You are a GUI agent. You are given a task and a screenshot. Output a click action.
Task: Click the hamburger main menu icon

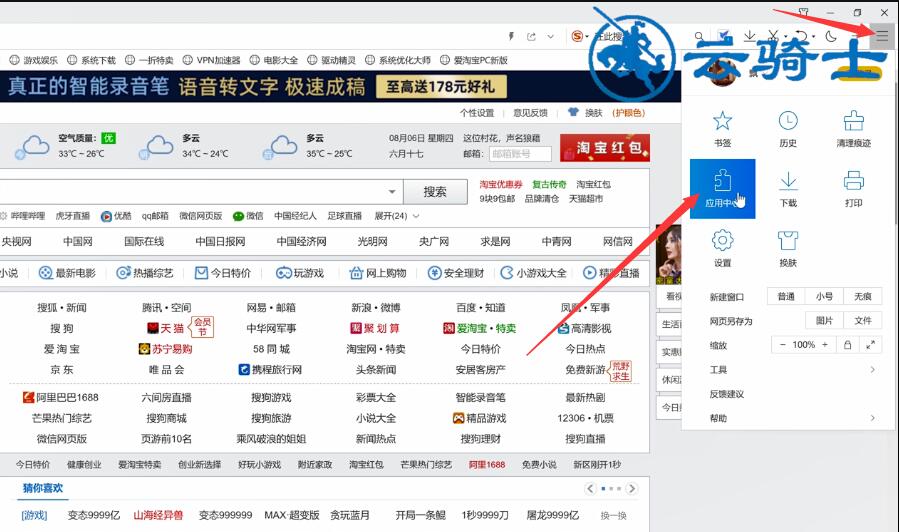click(882, 36)
